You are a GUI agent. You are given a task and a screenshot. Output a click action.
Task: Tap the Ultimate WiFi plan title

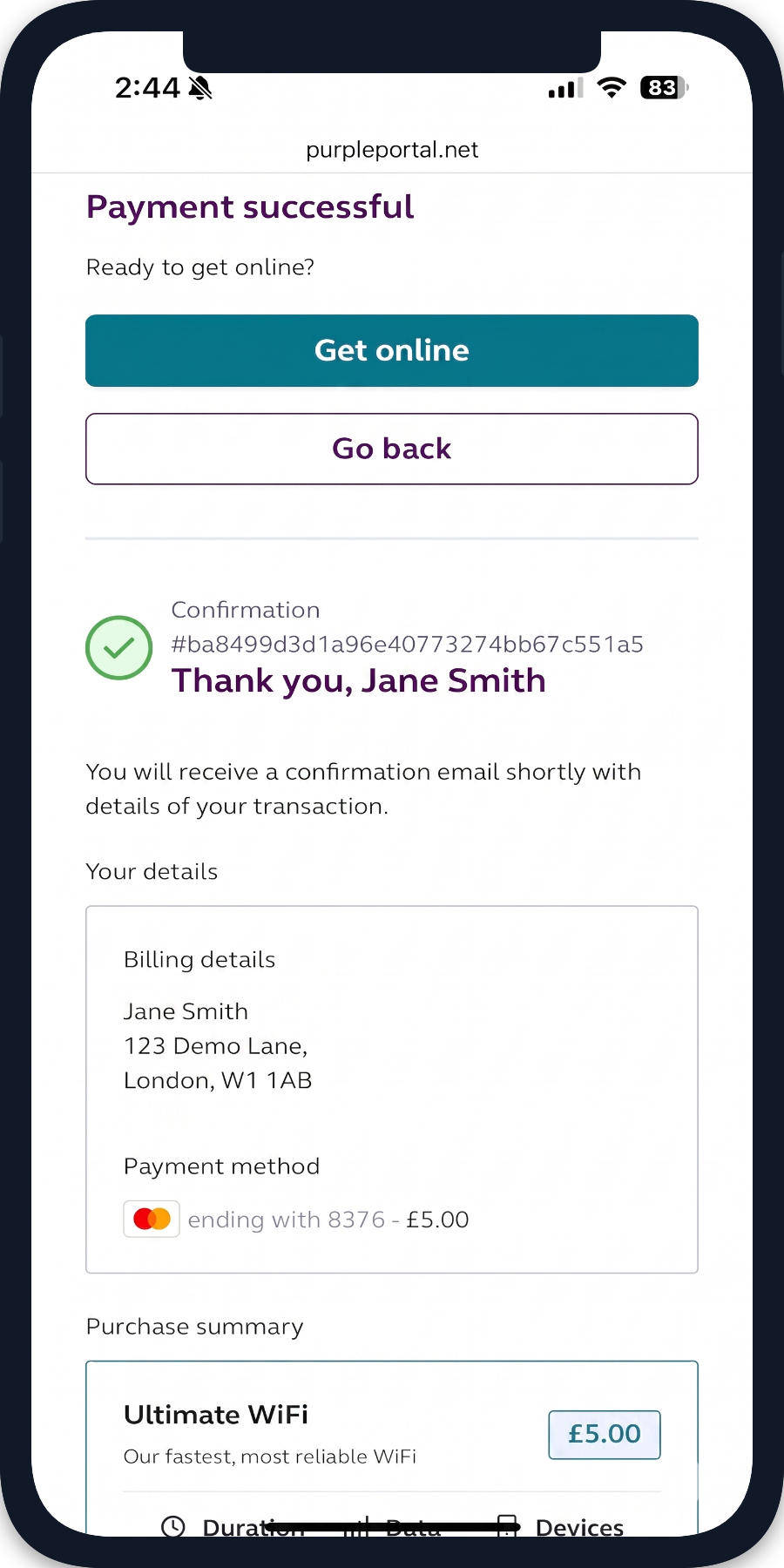point(216,1414)
